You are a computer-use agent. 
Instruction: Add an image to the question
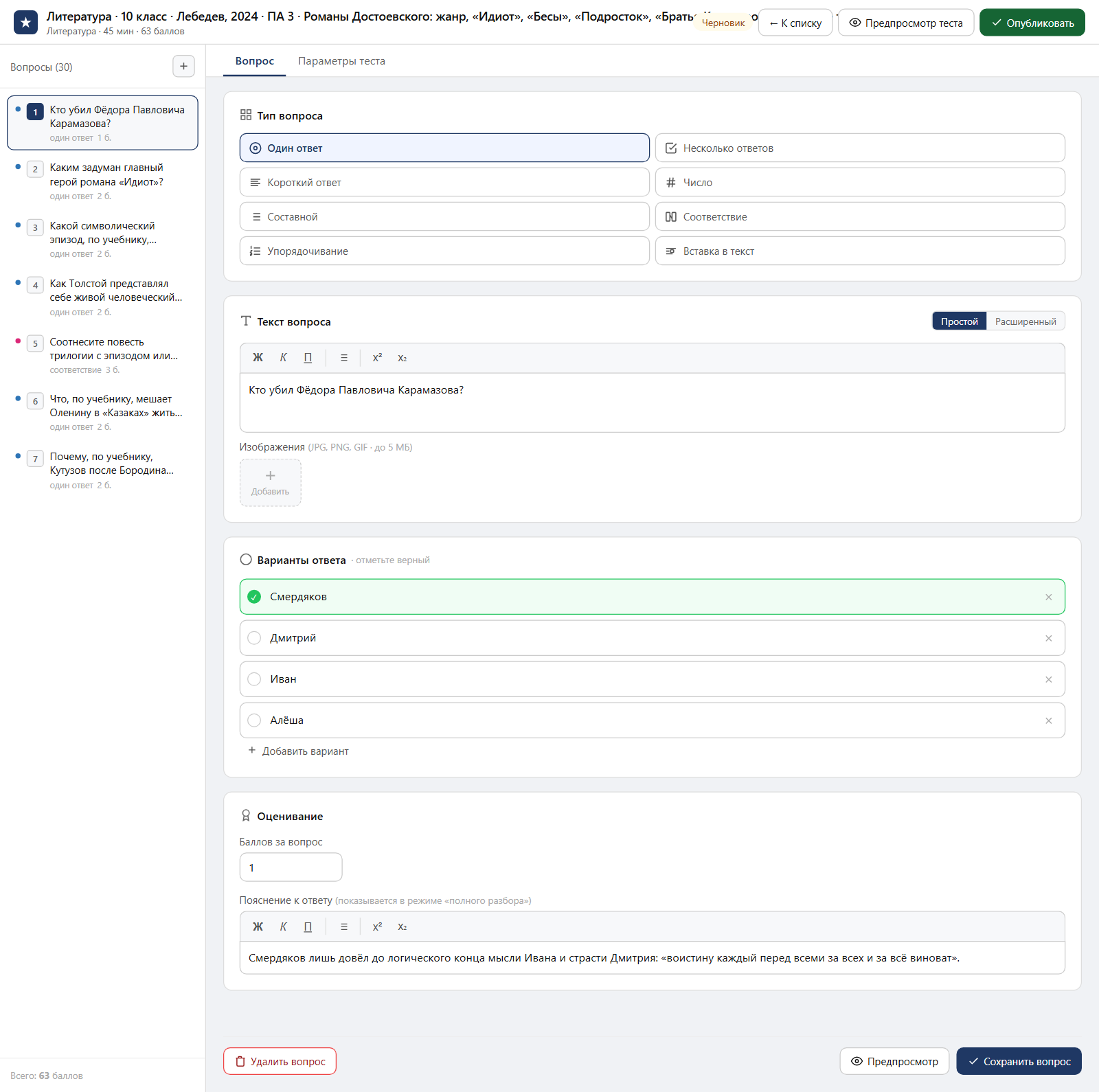tap(270, 483)
